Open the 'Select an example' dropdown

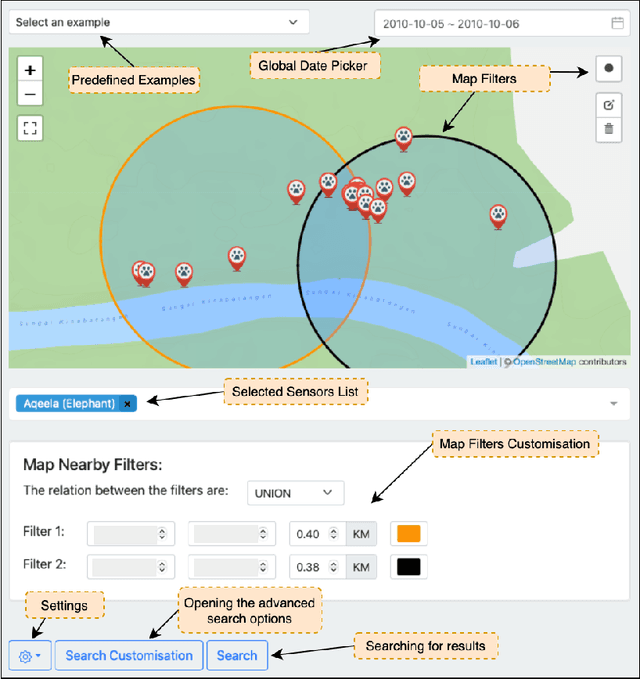point(158,22)
